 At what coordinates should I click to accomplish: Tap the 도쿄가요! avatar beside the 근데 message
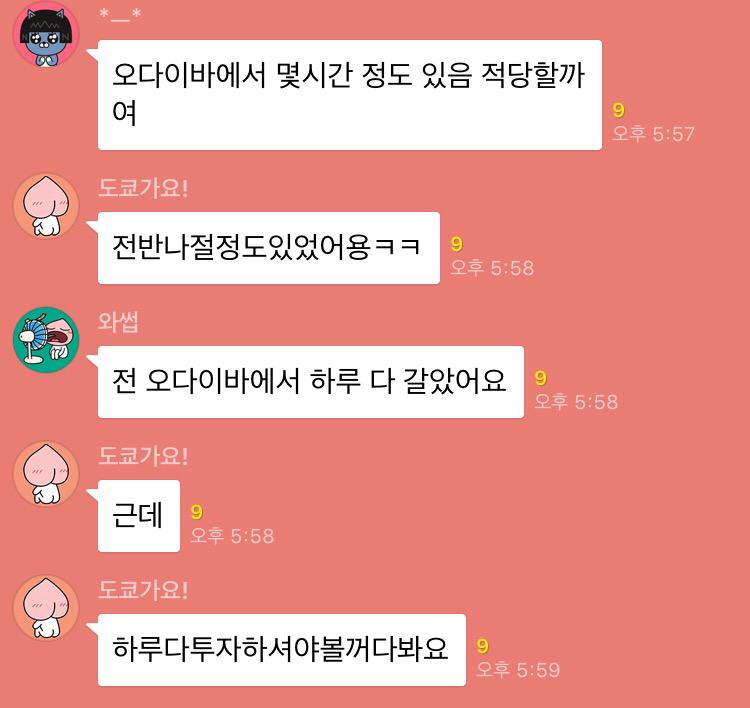pyautogui.click(x=46, y=474)
